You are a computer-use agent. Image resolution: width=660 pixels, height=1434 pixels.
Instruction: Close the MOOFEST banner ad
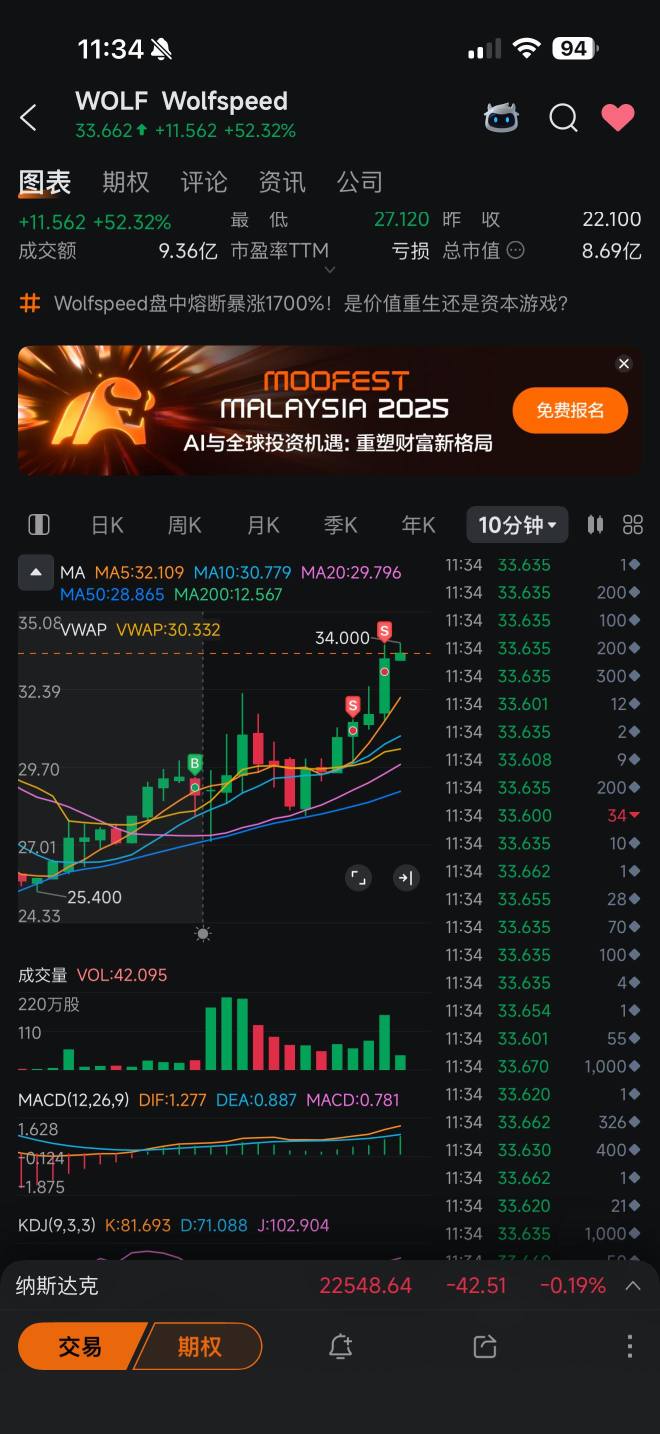pos(624,364)
